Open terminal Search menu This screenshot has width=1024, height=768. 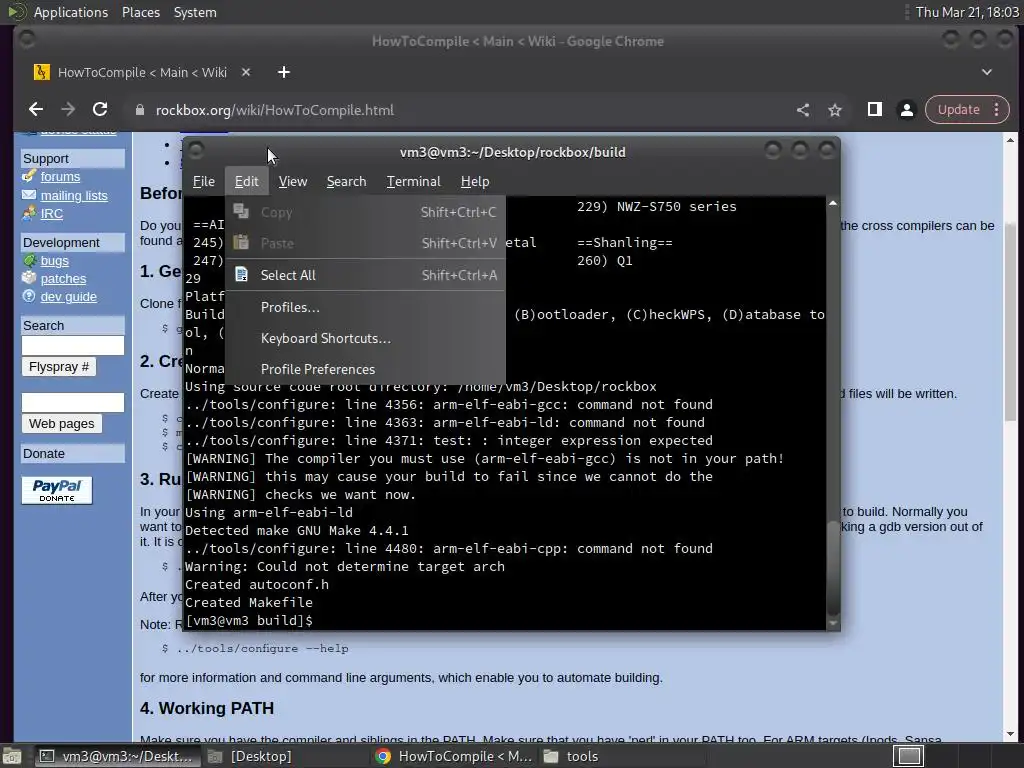point(346,182)
